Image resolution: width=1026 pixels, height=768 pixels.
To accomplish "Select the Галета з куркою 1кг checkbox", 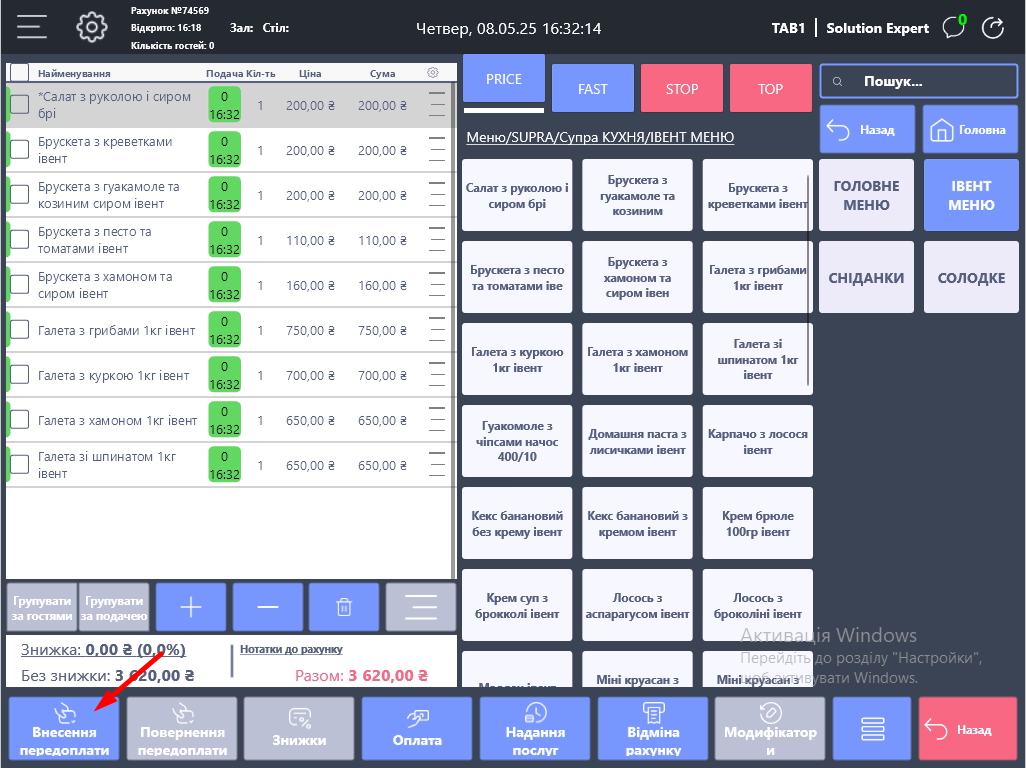I will pyautogui.click(x=20, y=375).
